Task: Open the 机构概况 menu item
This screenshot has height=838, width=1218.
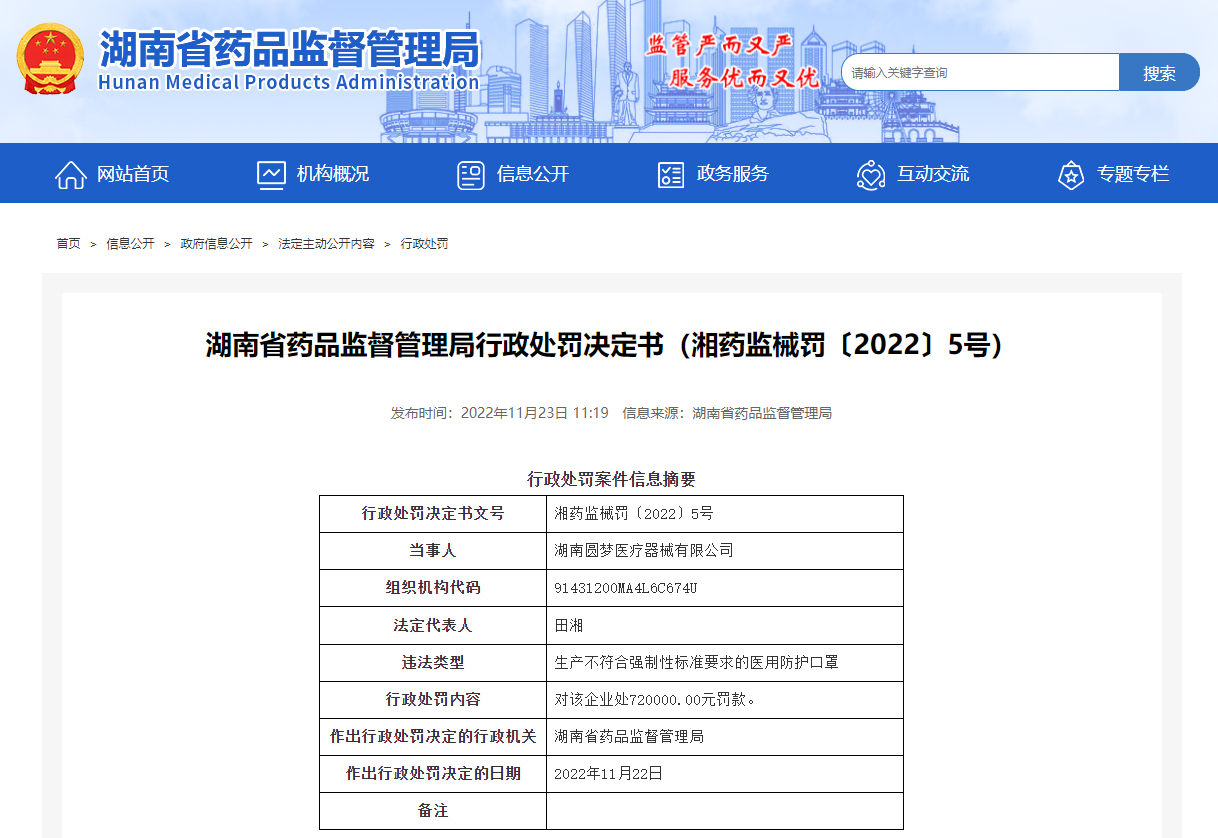Action: pyautogui.click(x=333, y=174)
